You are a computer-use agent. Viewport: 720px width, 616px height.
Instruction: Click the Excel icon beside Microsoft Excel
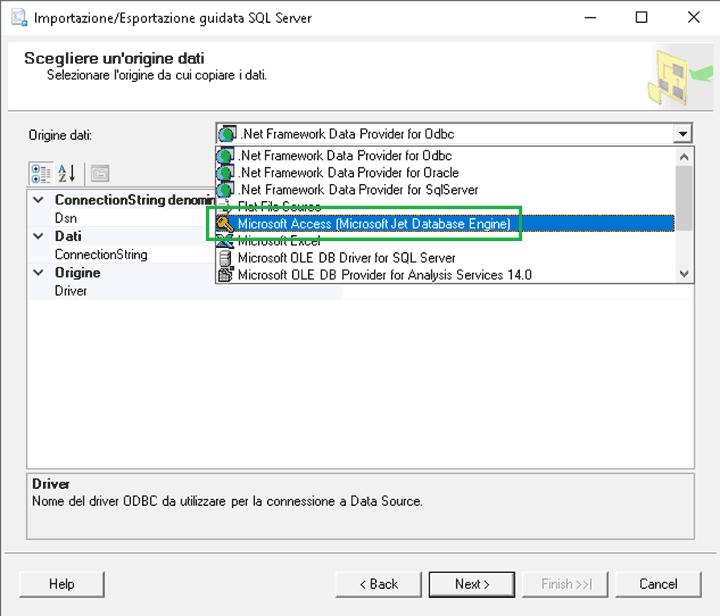(225, 241)
